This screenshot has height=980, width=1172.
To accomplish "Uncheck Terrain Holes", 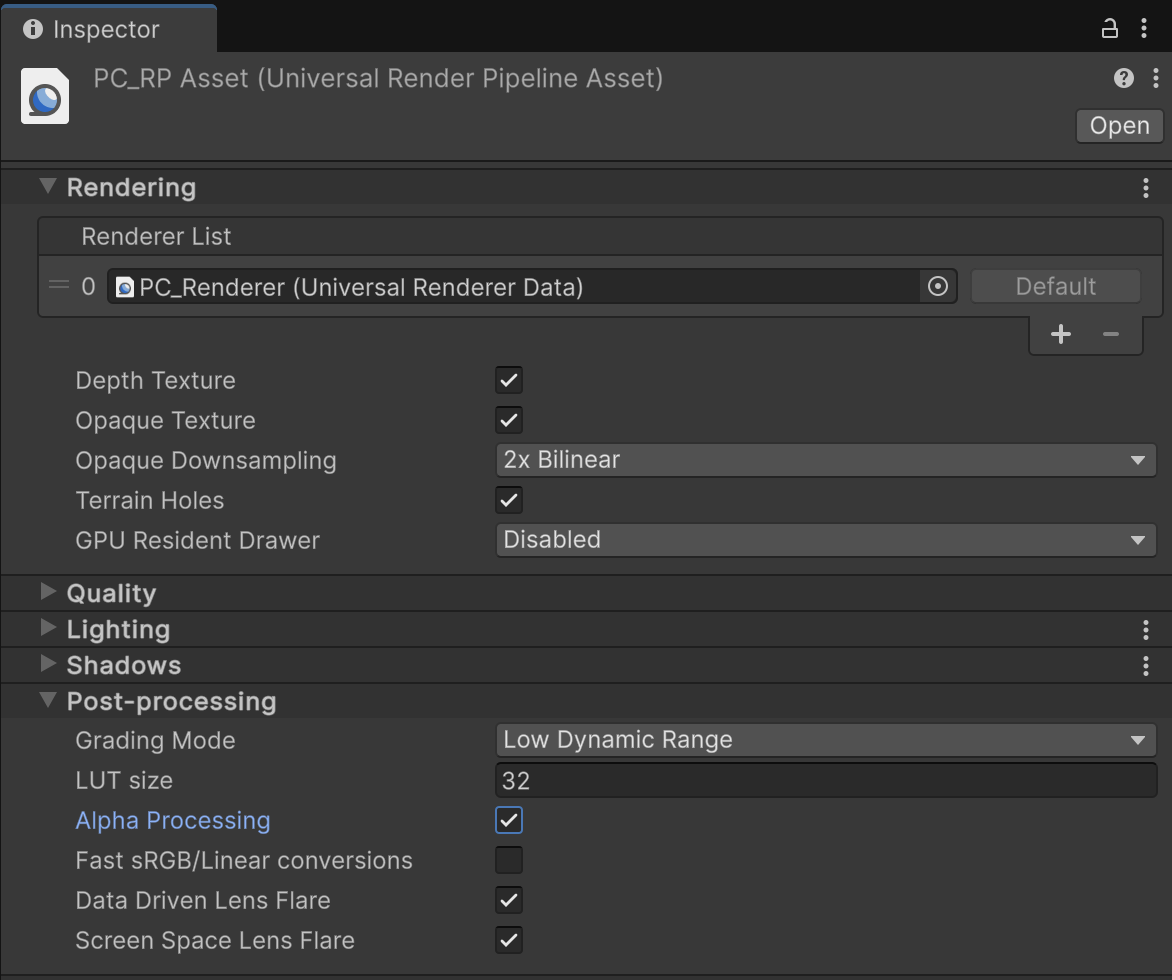I will 508,500.
